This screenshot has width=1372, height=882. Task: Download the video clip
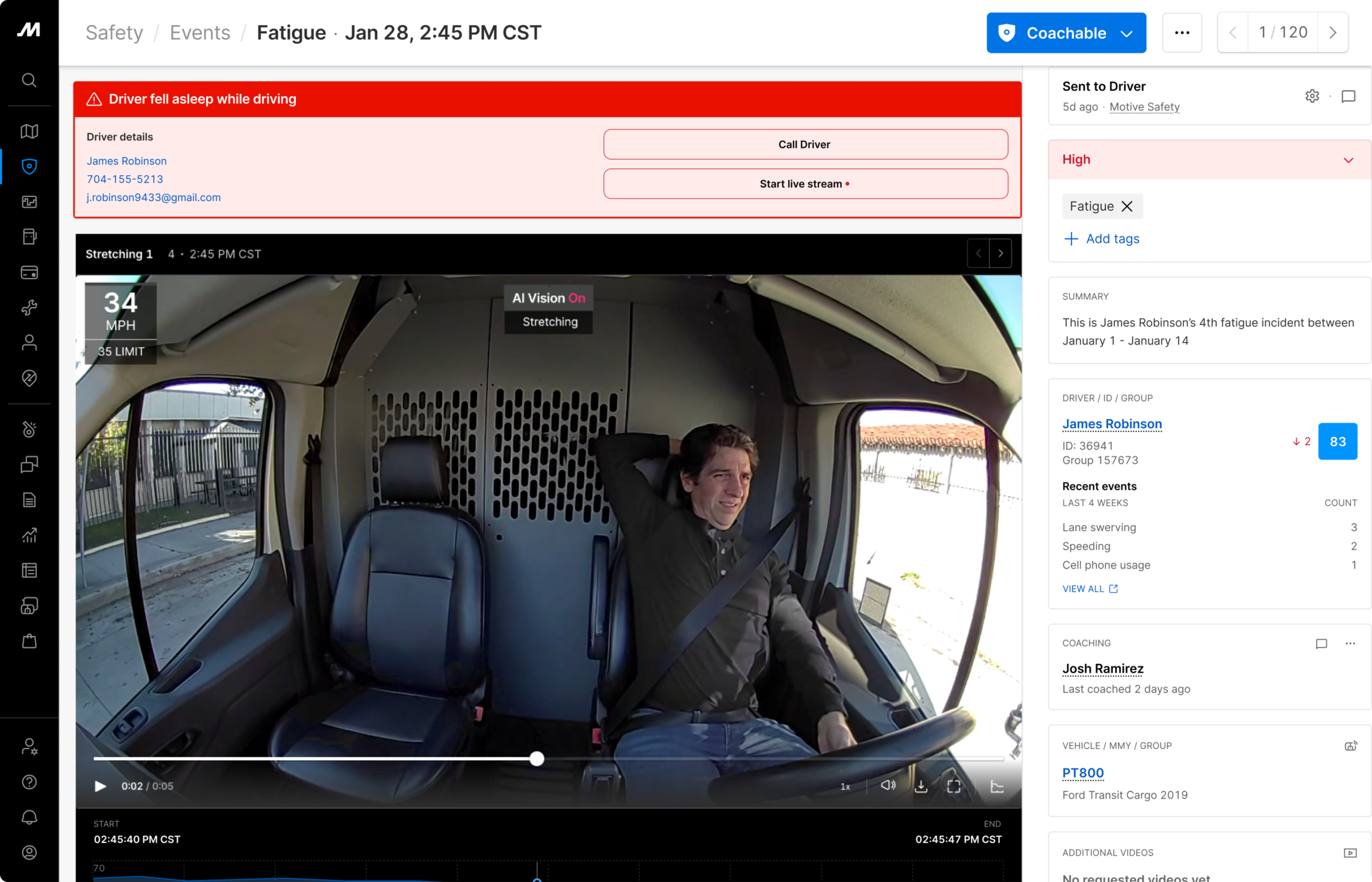(921, 787)
